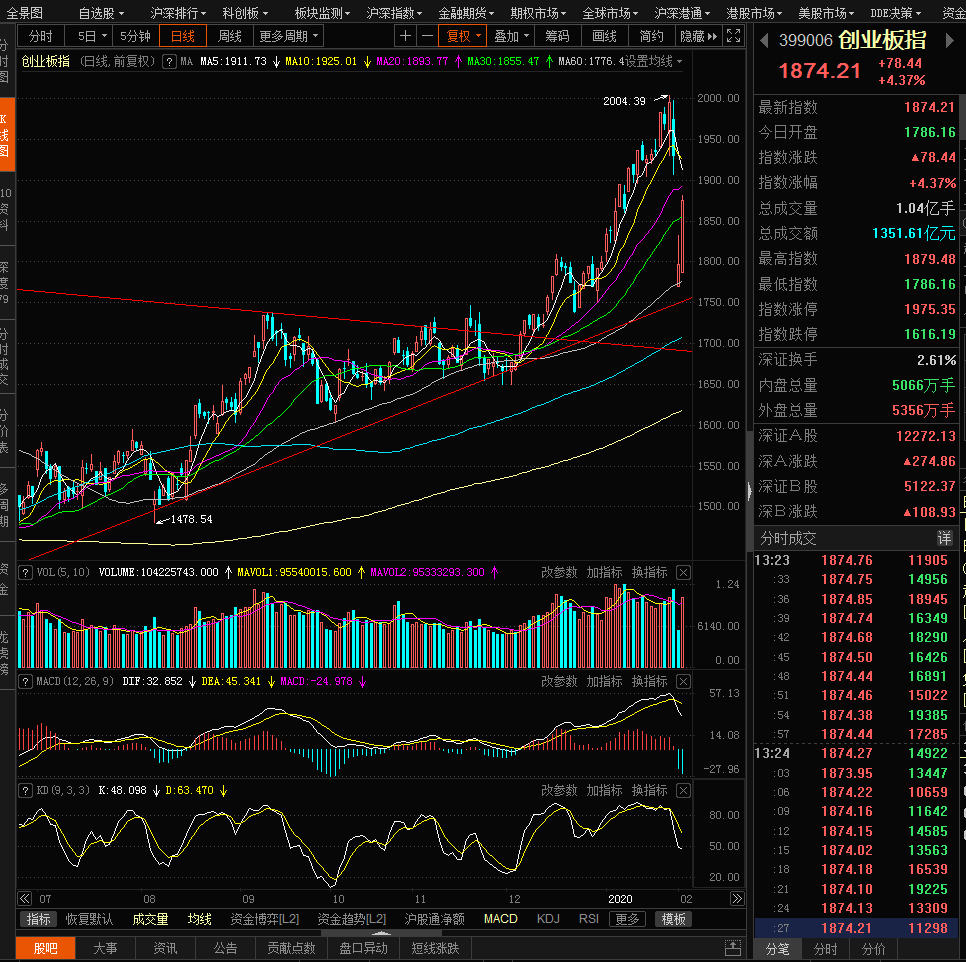Toggle fullscreen chart icon
Viewport: 966px width, 962px height.
pos(733,36)
